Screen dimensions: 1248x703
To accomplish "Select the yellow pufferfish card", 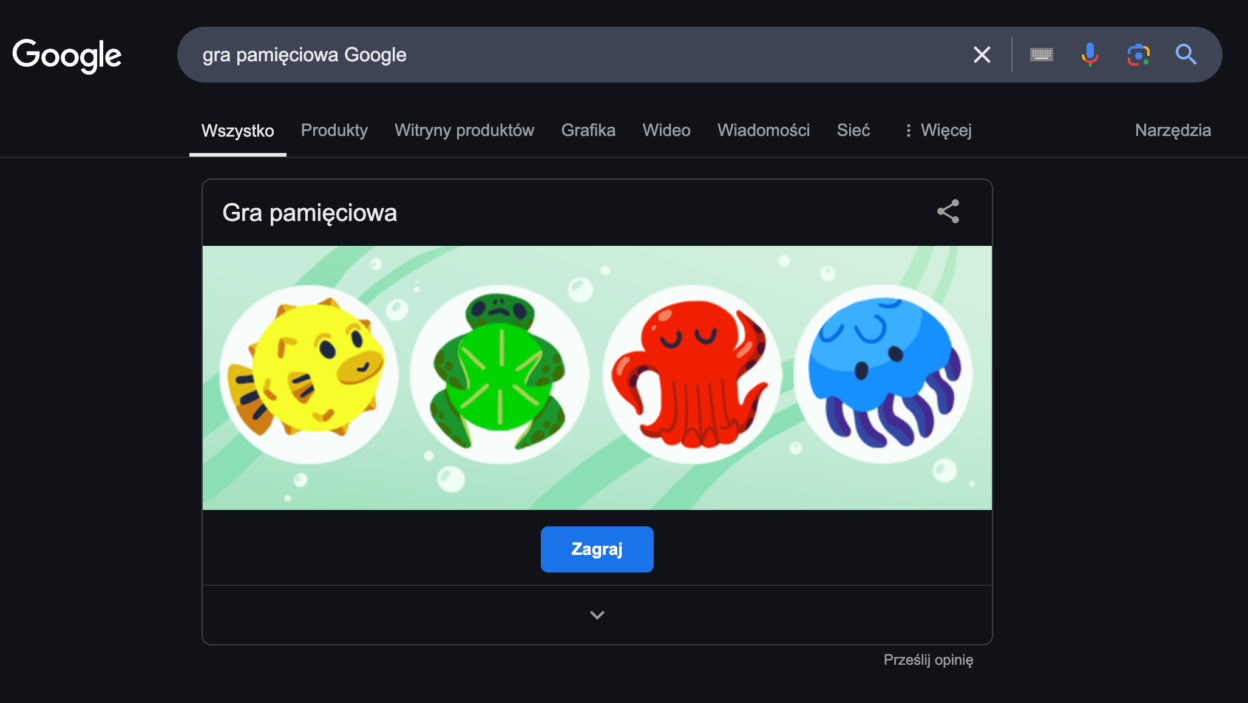I will click(x=309, y=375).
